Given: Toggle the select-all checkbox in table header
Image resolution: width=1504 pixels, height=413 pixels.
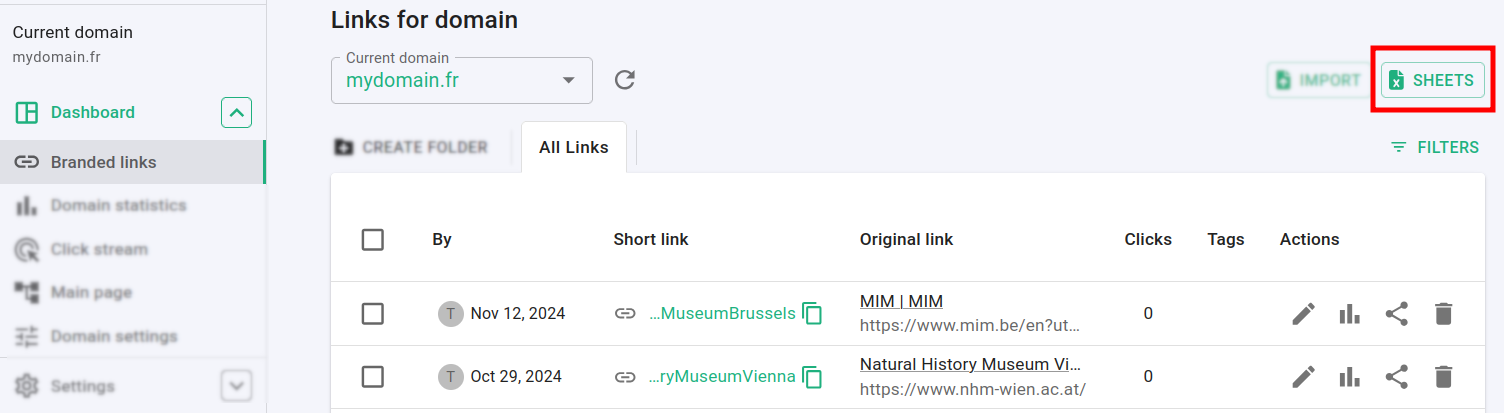Looking at the screenshot, I should click(373, 240).
